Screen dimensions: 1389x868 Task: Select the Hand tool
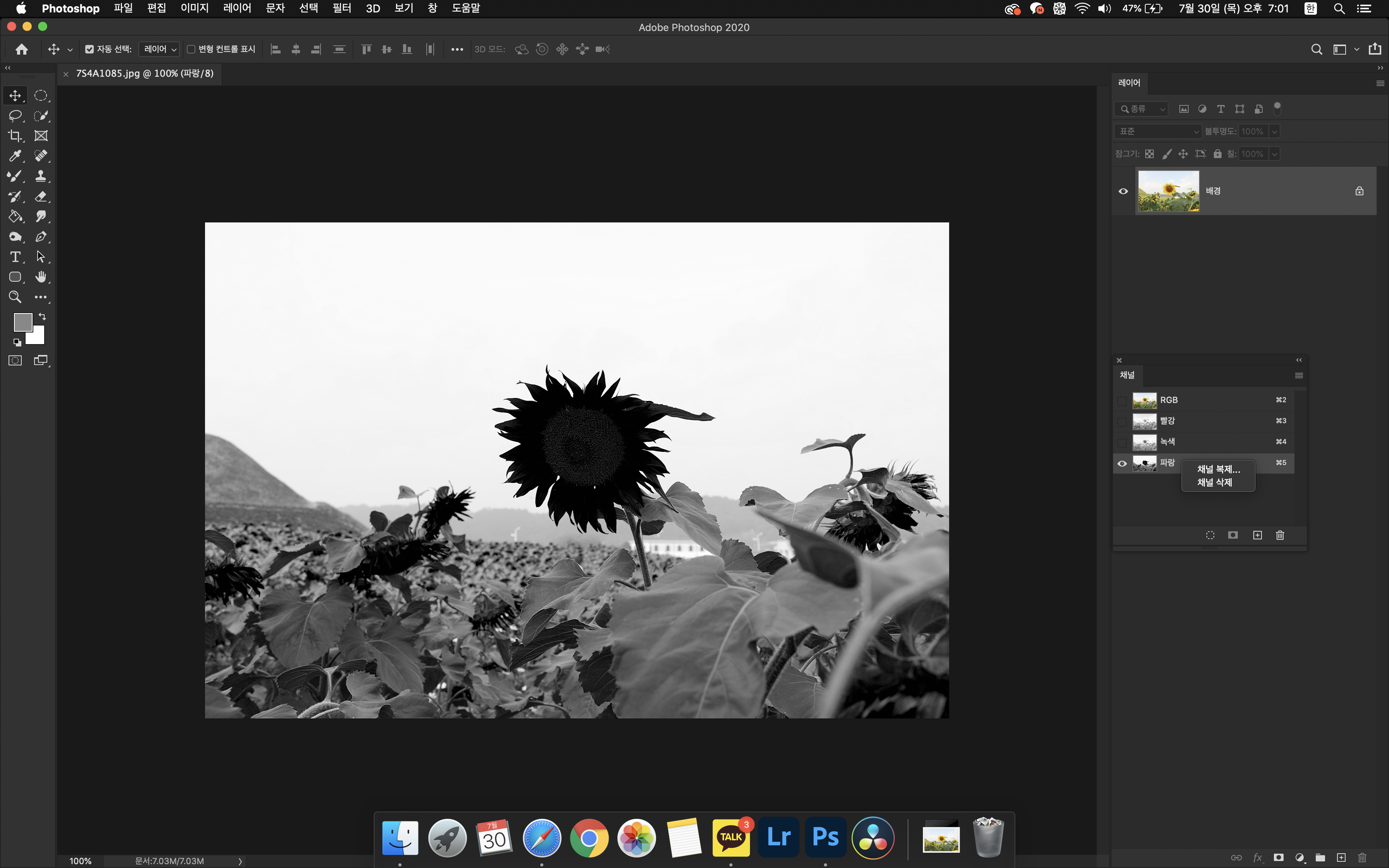pos(41,277)
